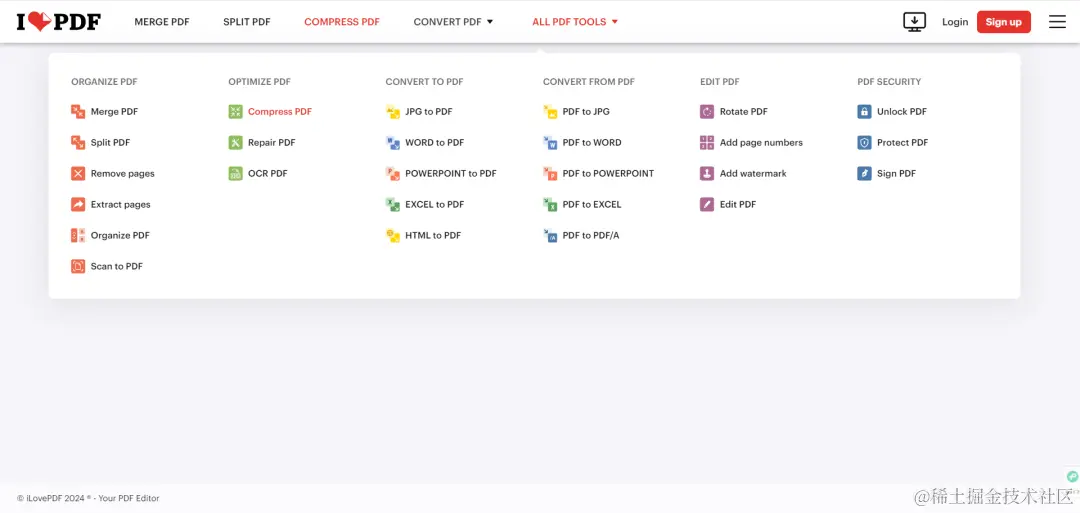Open the Scan to PDF text link
1080x513 pixels.
click(x=116, y=266)
